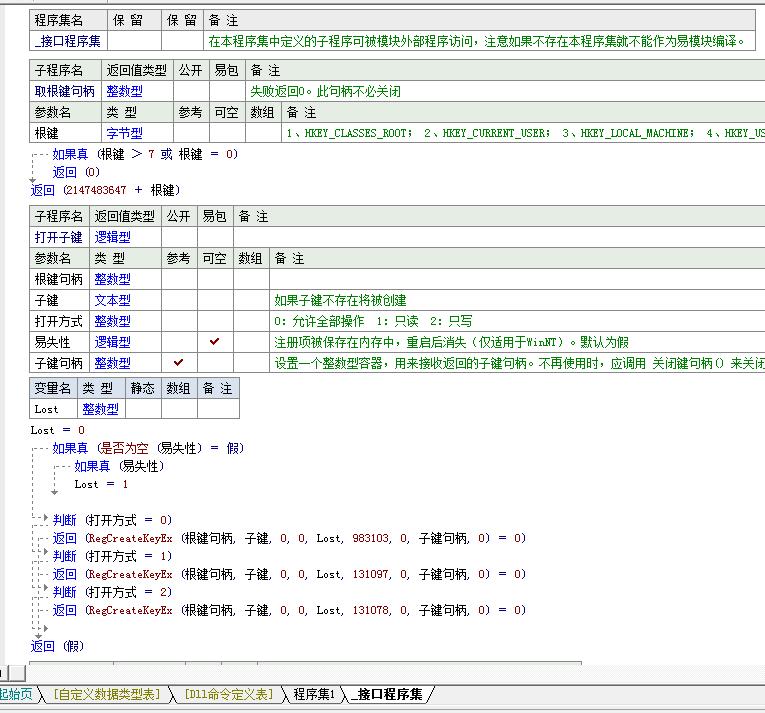
Task: Select the _接口程序集 assembly name cell
Action: pyautogui.click(x=68, y=41)
